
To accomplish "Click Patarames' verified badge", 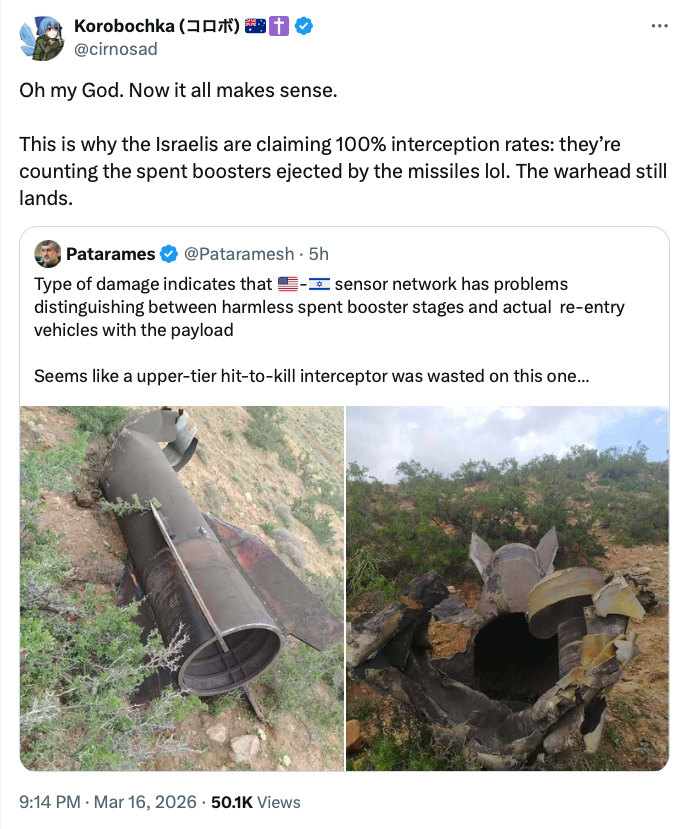I will click(170, 253).
